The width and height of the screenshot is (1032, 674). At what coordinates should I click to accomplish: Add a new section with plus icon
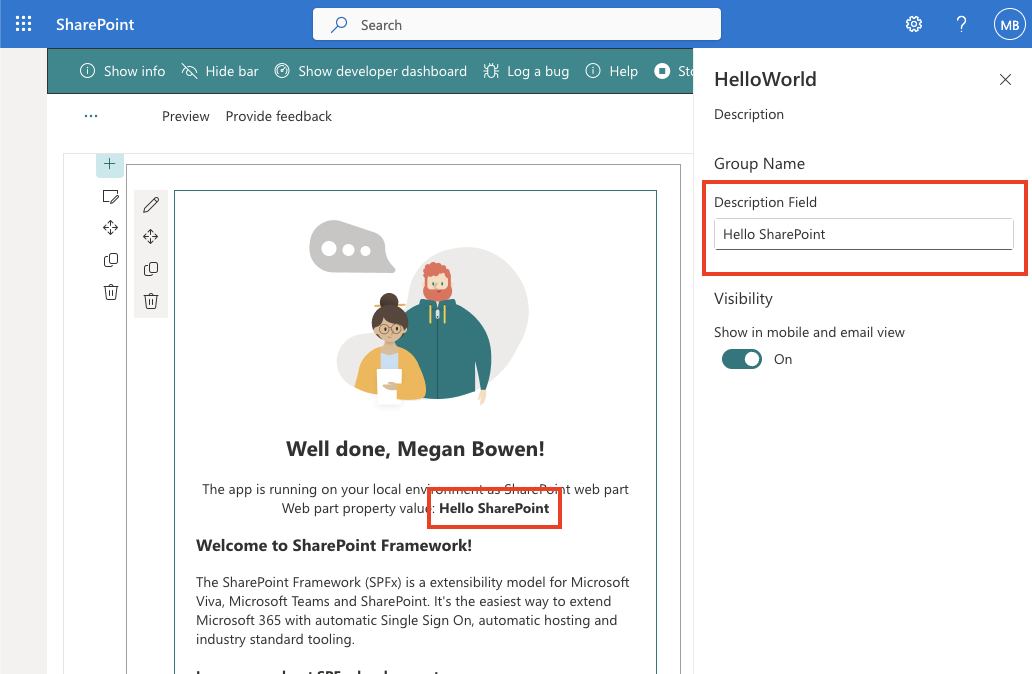110,164
